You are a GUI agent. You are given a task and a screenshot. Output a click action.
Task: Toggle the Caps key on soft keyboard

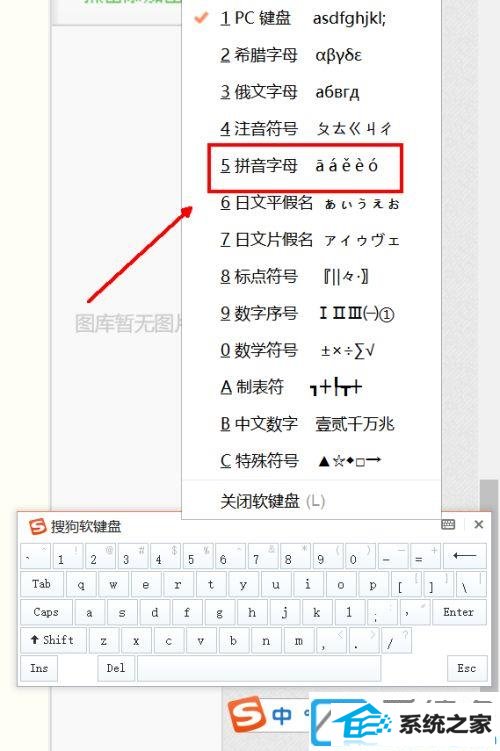pos(46,612)
